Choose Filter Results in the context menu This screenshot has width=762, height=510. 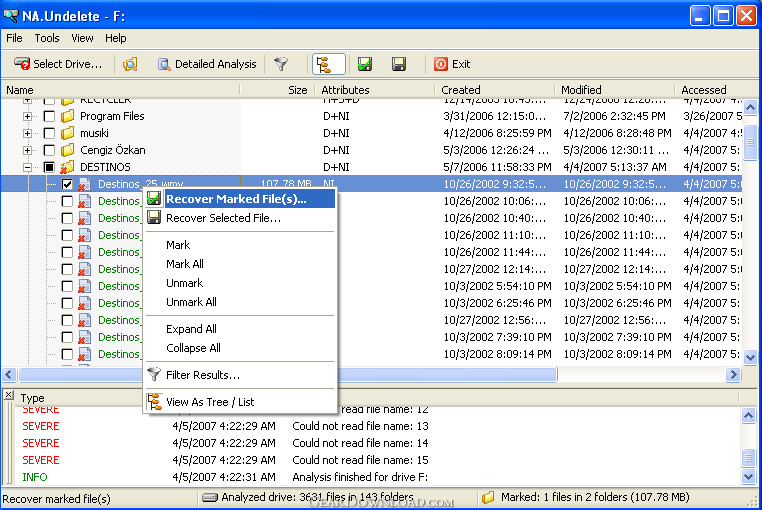240,375
